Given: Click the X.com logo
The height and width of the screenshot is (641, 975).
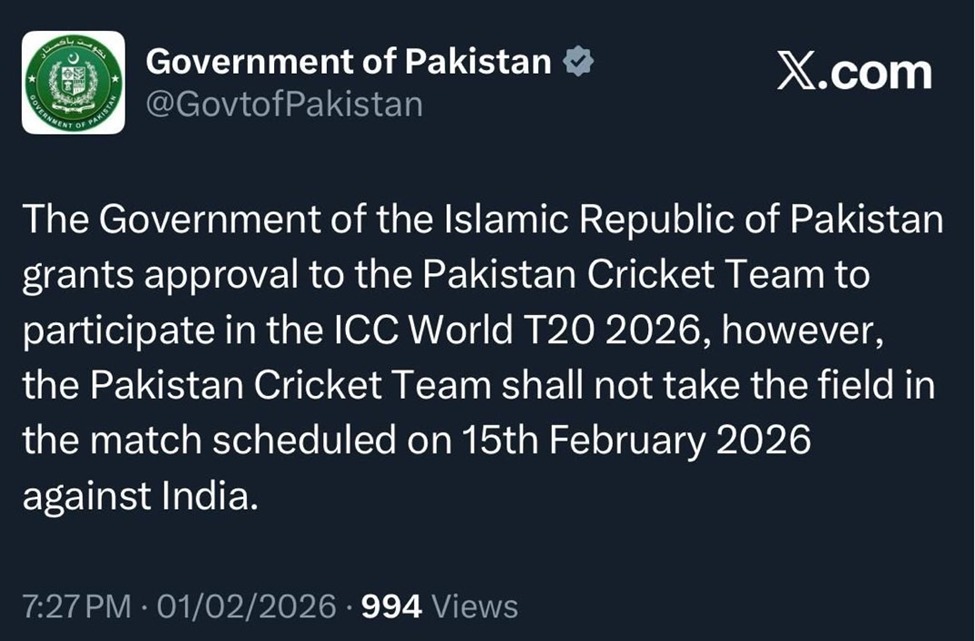Looking at the screenshot, I should click(854, 72).
